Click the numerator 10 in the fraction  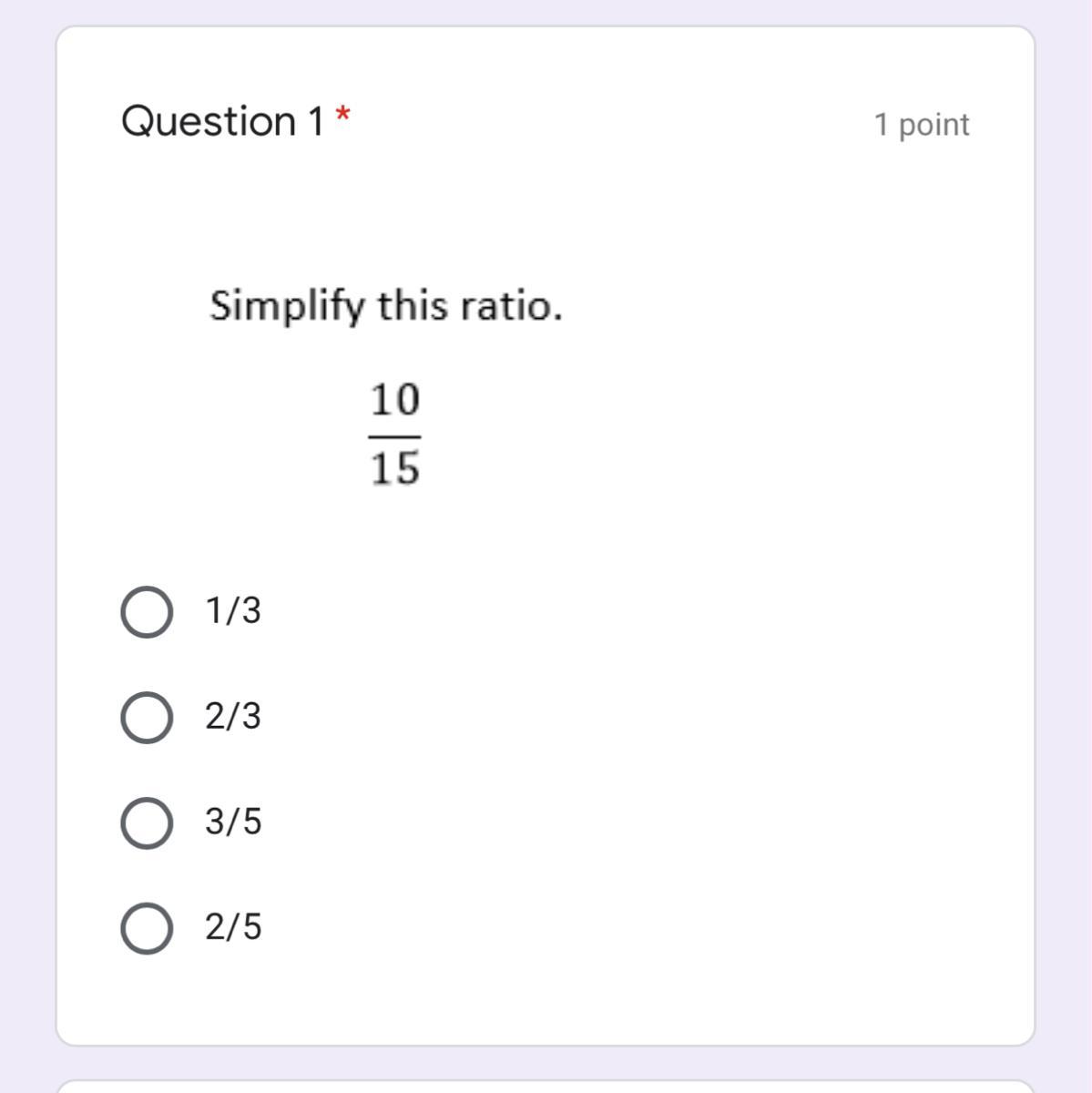(x=395, y=400)
